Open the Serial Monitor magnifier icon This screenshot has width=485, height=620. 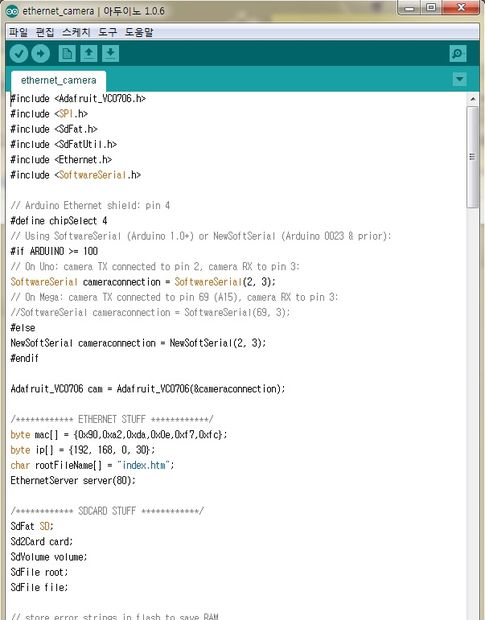coord(458,54)
